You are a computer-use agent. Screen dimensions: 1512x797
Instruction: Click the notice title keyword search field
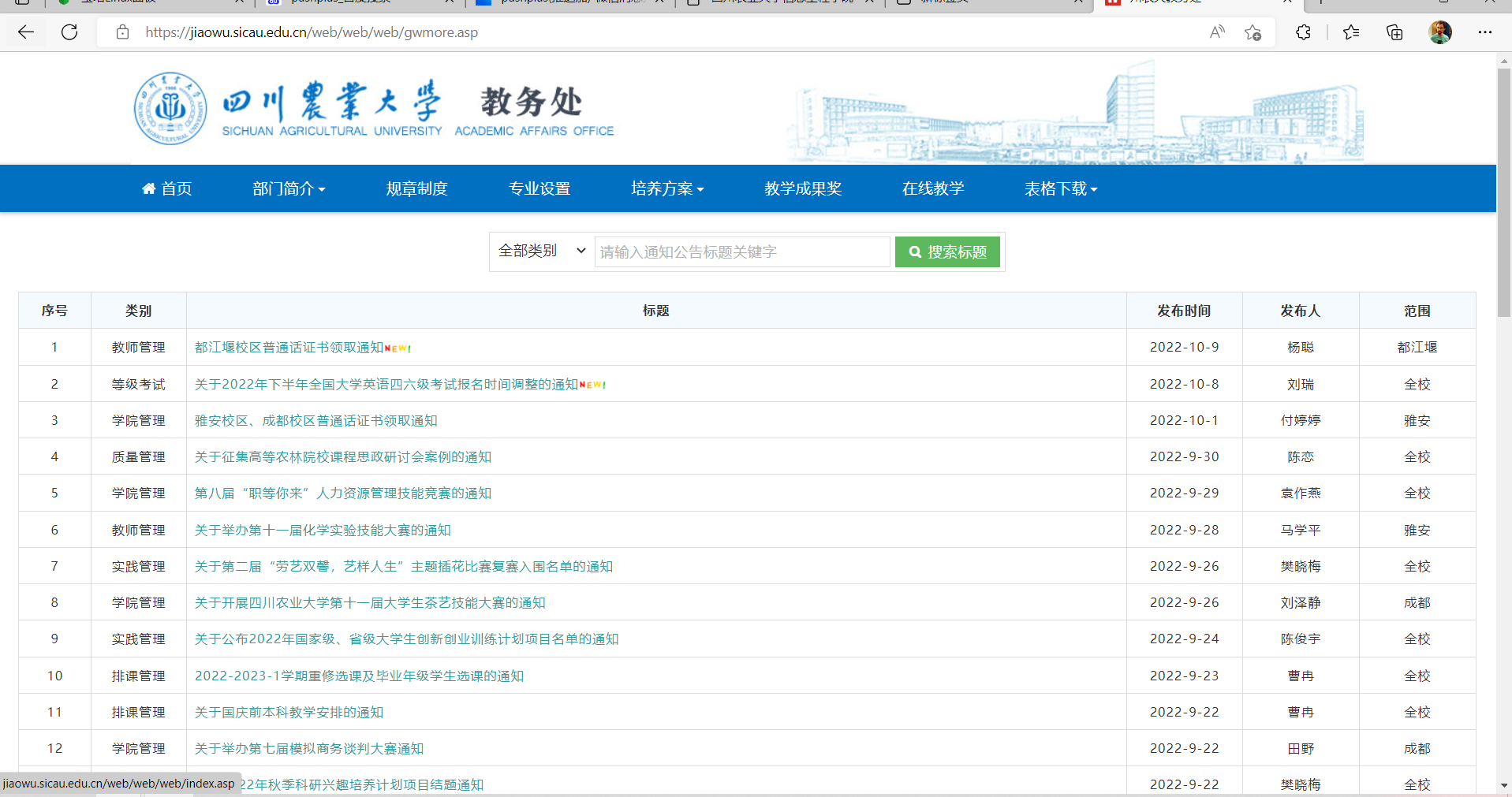[741, 252]
